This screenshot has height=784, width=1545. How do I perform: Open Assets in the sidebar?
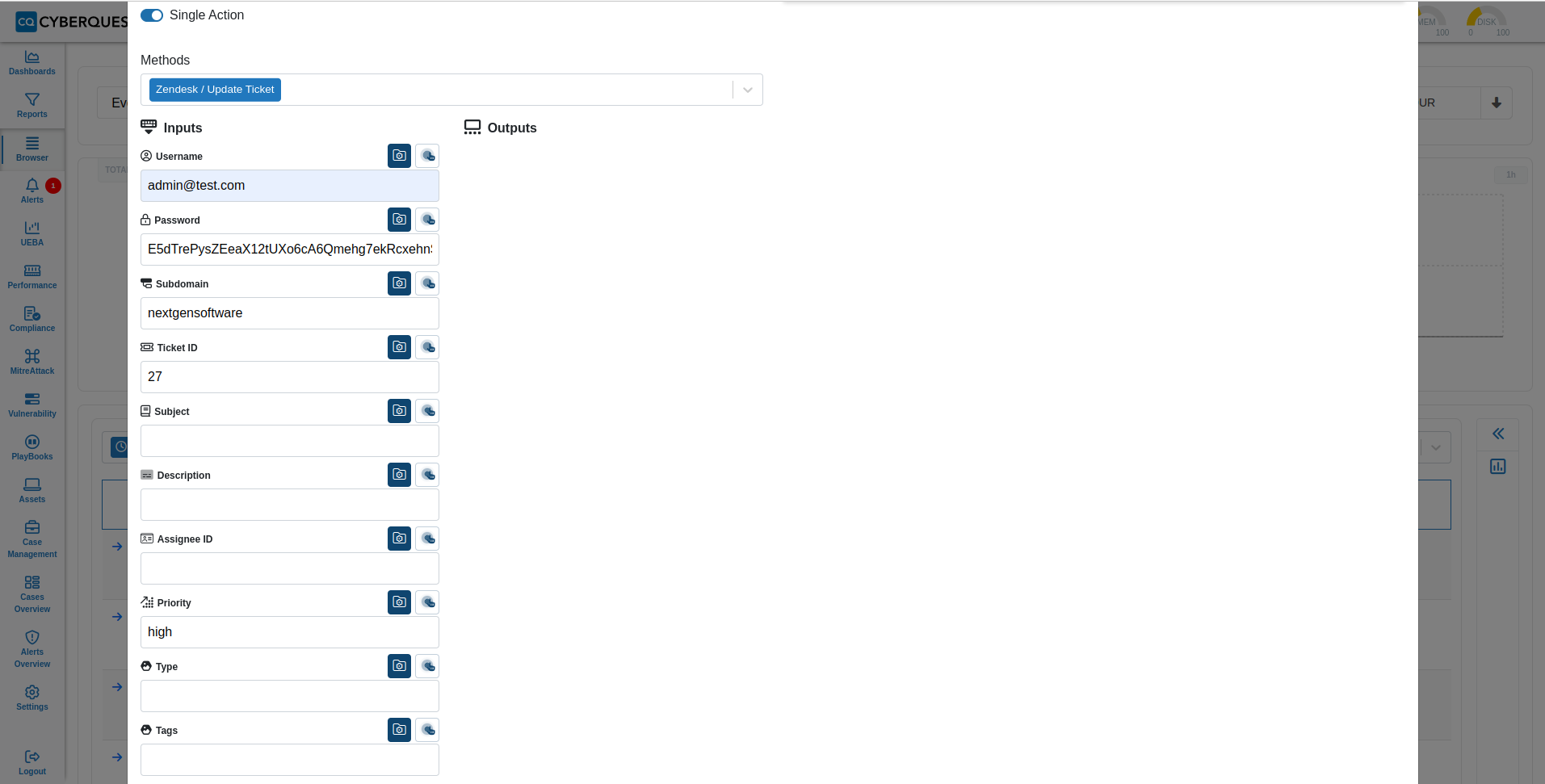tap(32, 491)
